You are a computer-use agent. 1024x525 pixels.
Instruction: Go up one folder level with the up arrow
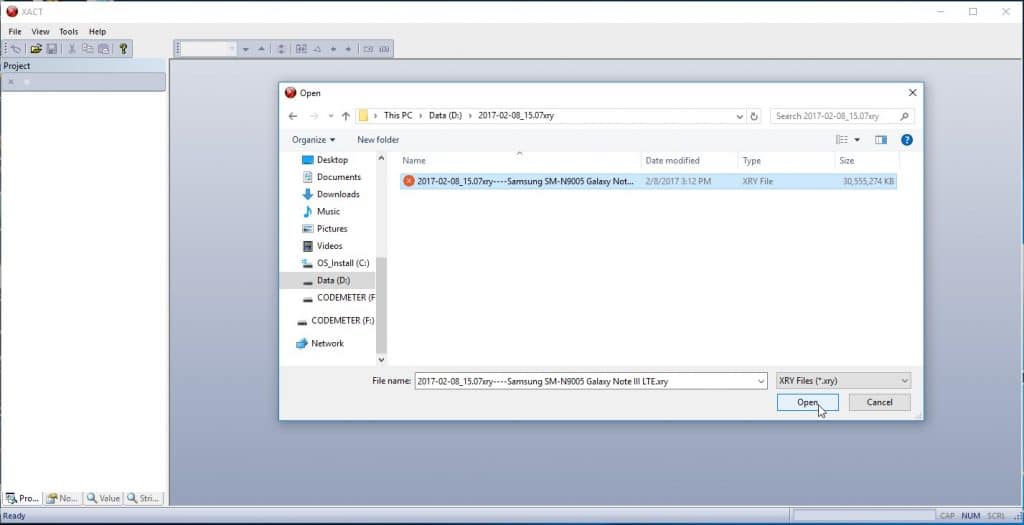tap(345, 116)
